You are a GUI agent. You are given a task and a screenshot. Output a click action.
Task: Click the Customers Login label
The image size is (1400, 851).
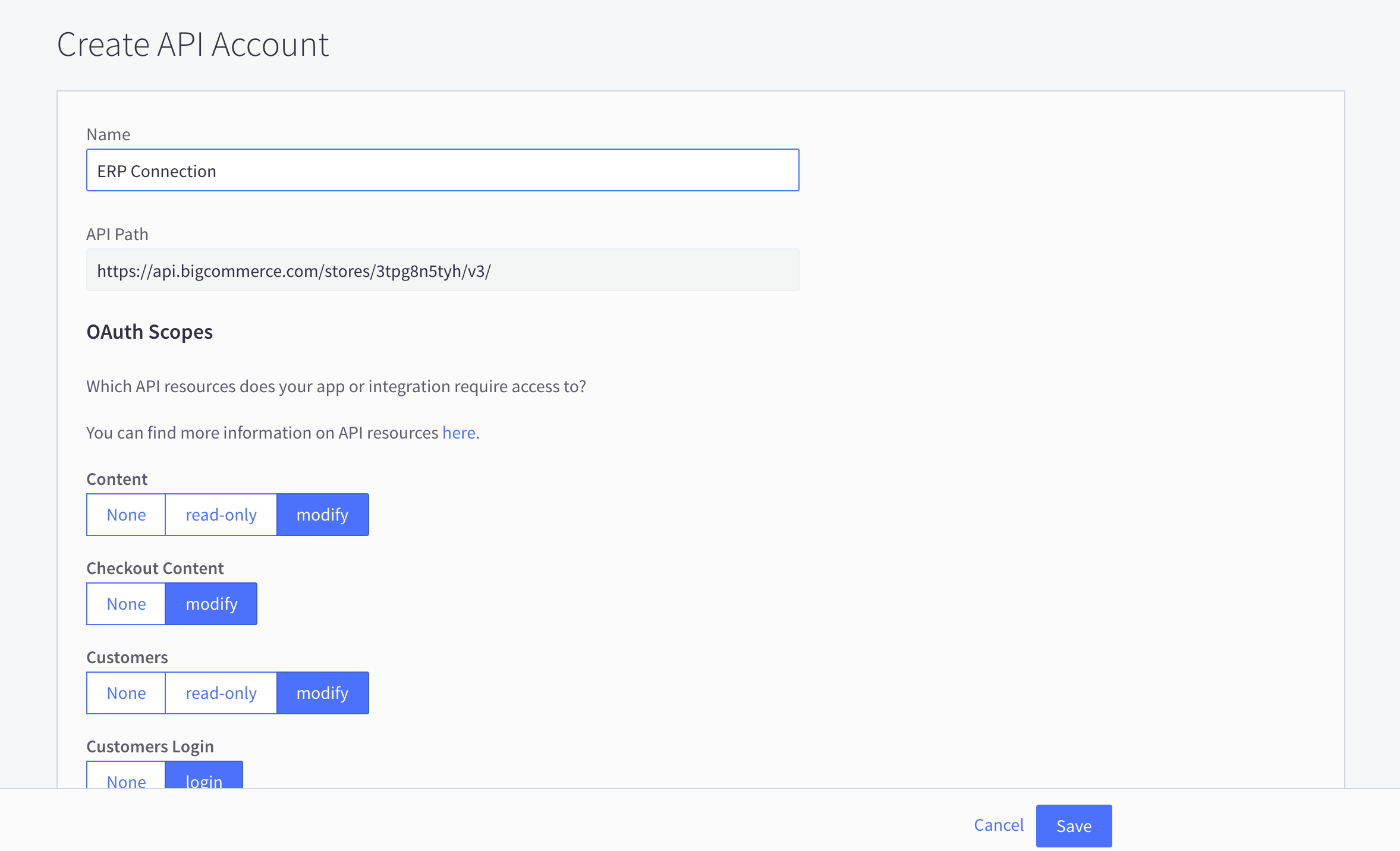(x=150, y=746)
